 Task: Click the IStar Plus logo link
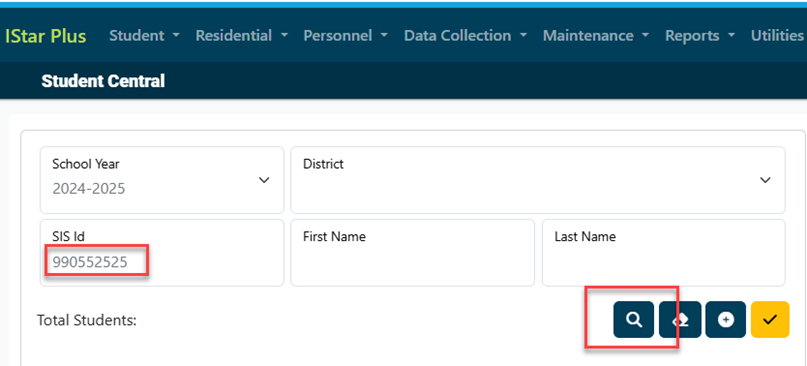(46, 36)
